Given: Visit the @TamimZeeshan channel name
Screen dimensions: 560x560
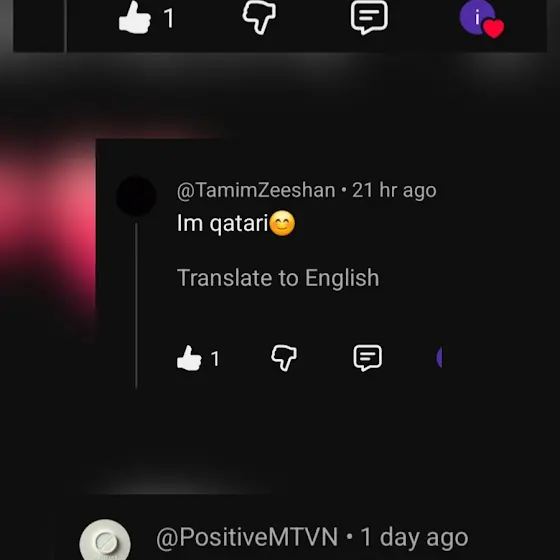Looking at the screenshot, I should click(x=256, y=190).
